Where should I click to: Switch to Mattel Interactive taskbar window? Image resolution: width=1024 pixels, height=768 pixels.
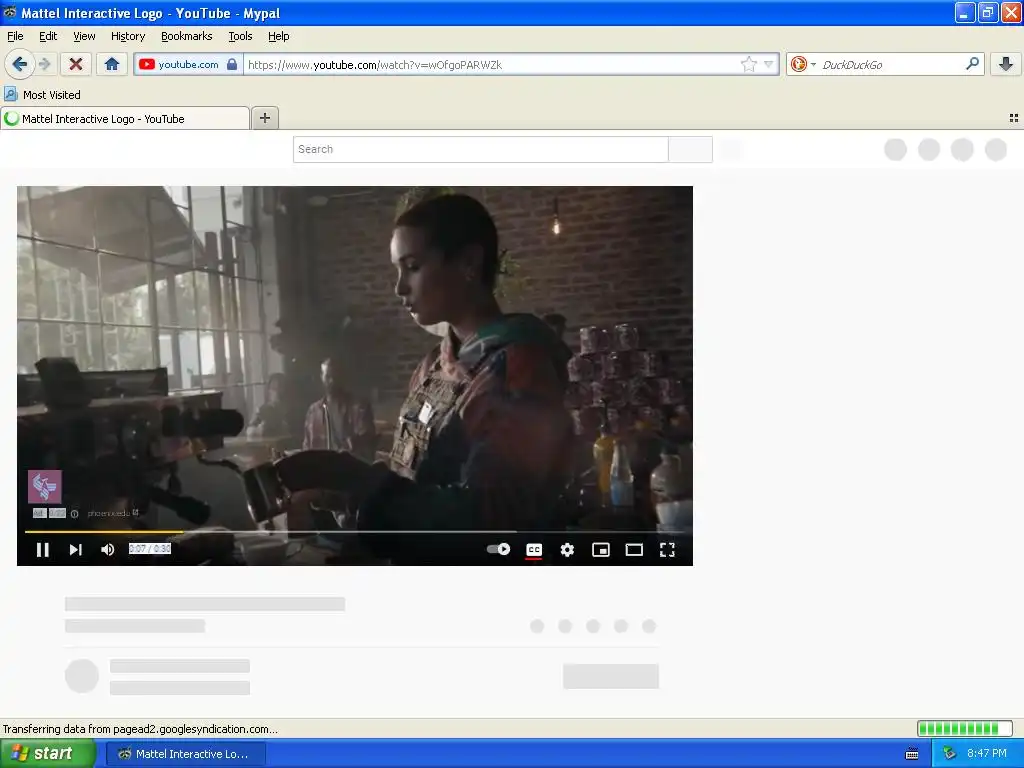click(x=185, y=754)
